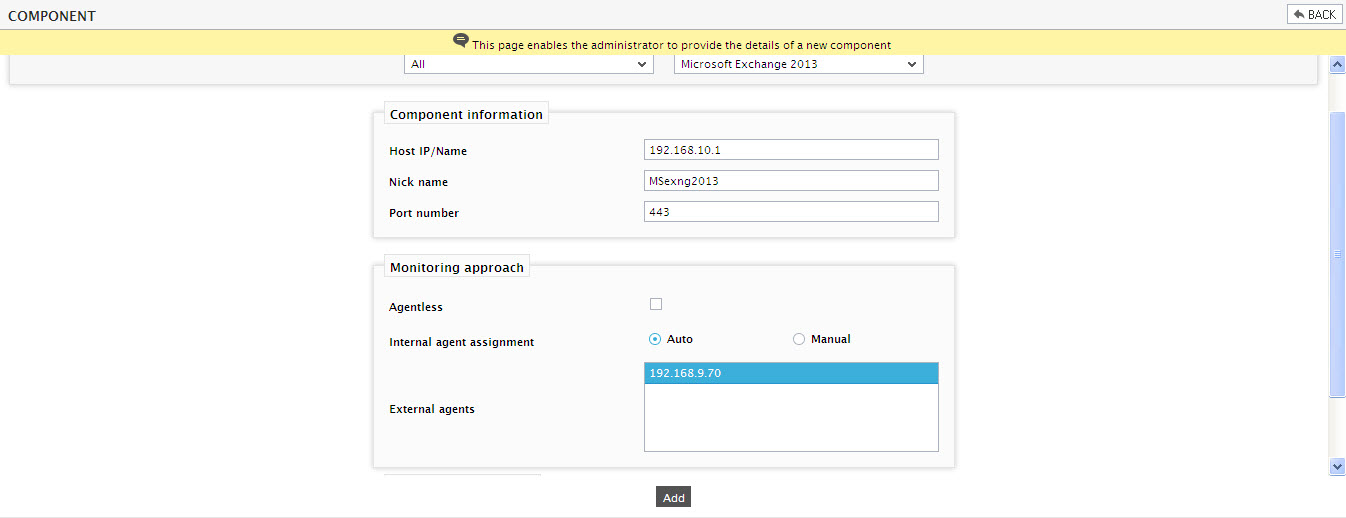Enable the Agentless checkbox
The height and width of the screenshot is (518, 1346).
[x=656, y=304]
